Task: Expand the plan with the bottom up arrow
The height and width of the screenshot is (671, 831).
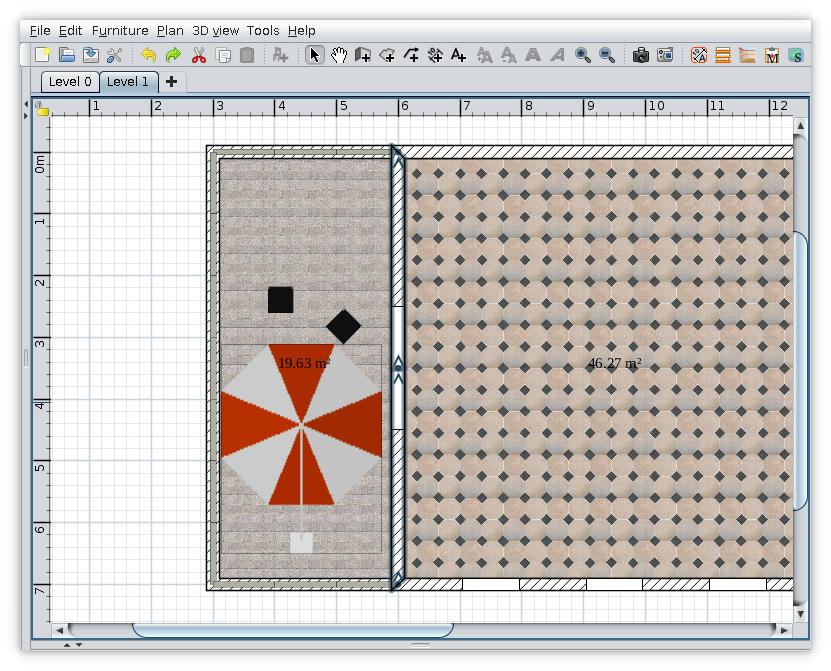Action: 67,645
